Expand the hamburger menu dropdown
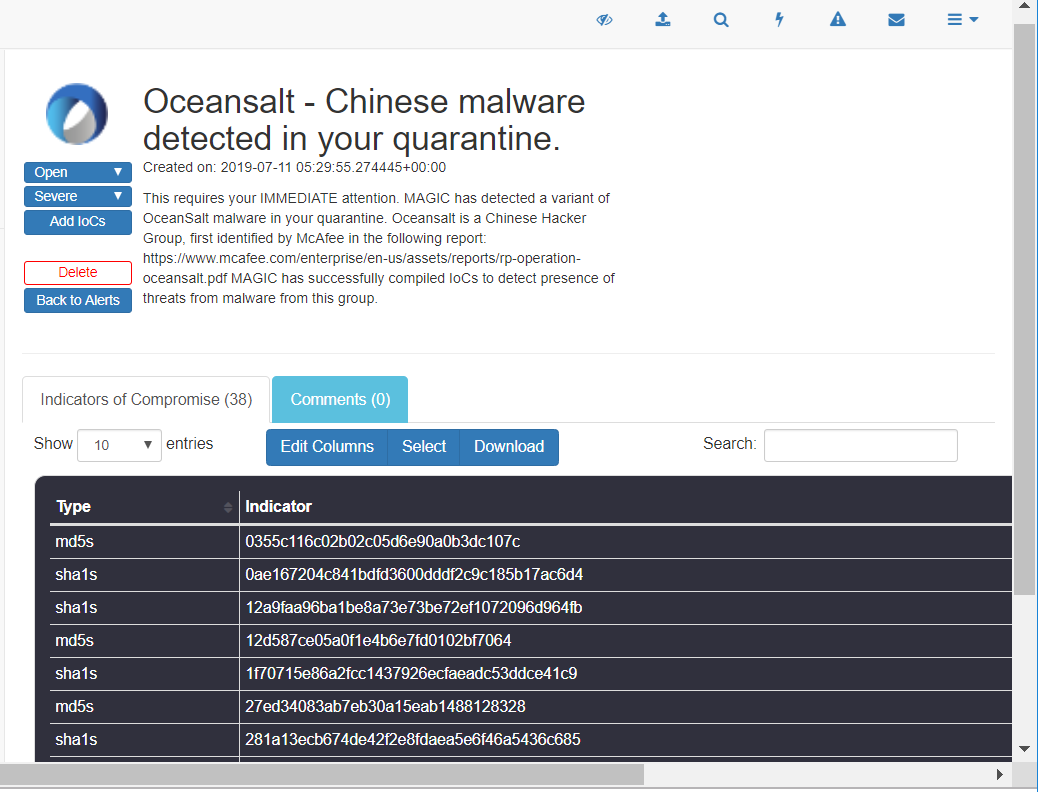 click(962, 20)
